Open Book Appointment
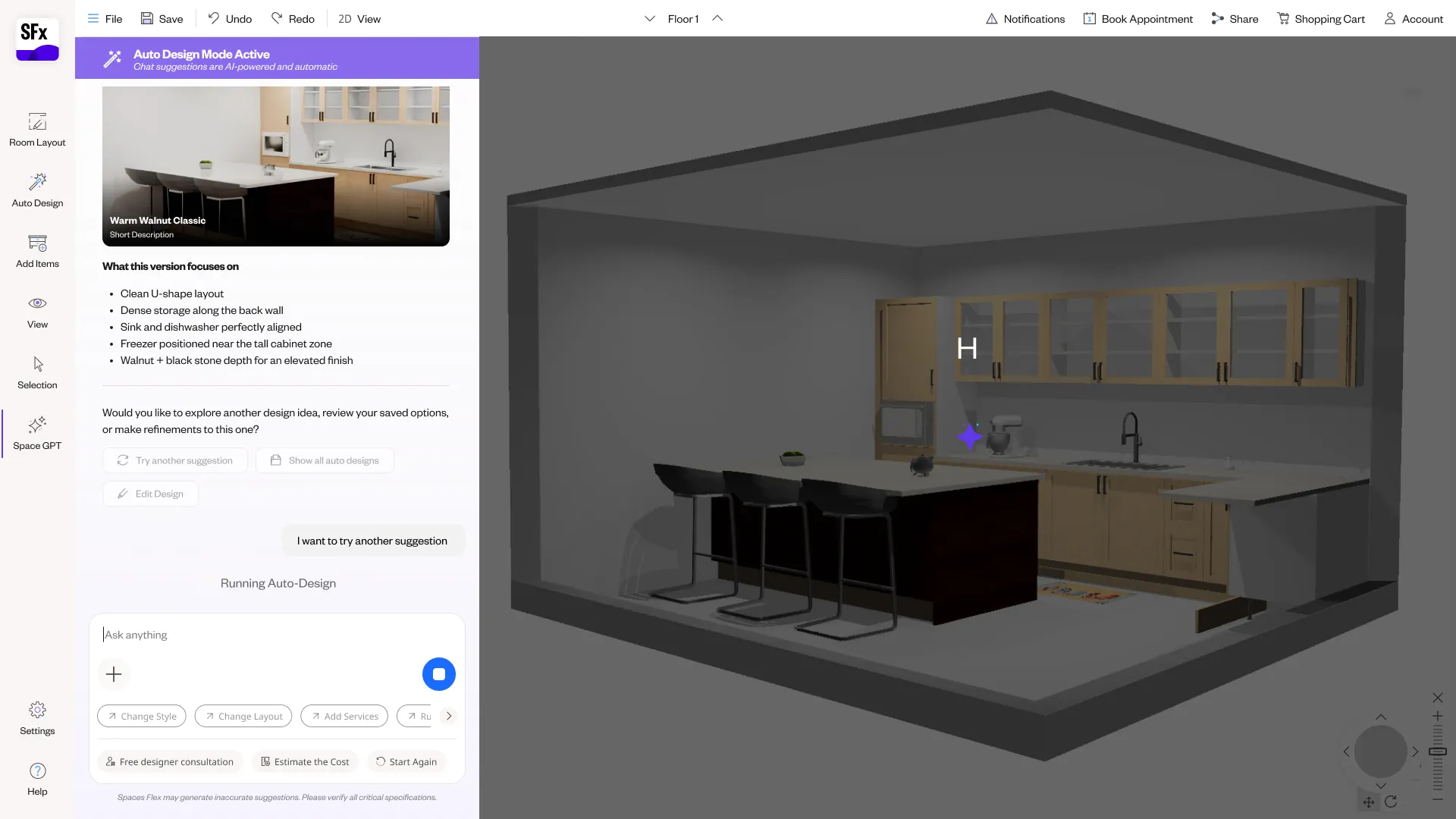Screen dimensions: 1456x819 pyautogui.click(x=1137, y=18)
